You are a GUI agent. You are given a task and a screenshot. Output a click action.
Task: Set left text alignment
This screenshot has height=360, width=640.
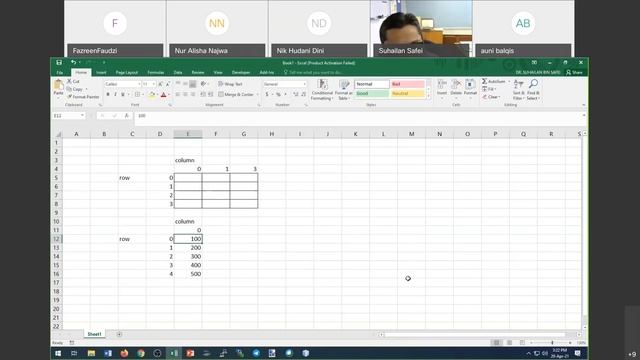pyautogui.click(x=178, y=95)
